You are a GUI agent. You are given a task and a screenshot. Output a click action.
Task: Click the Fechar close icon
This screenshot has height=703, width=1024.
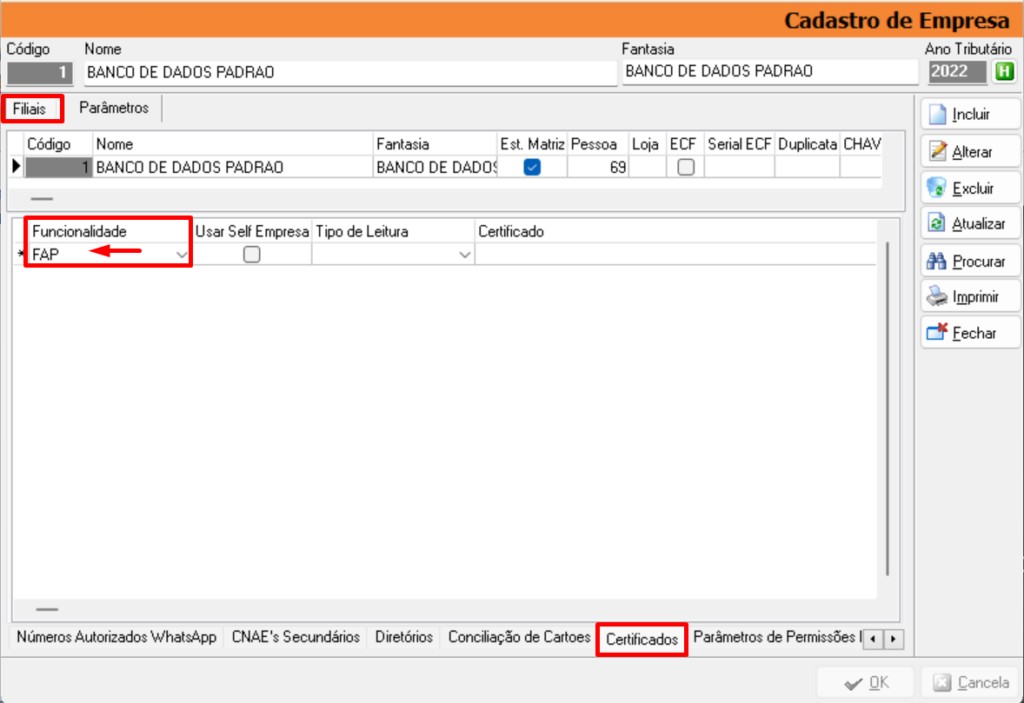[937, 333]
